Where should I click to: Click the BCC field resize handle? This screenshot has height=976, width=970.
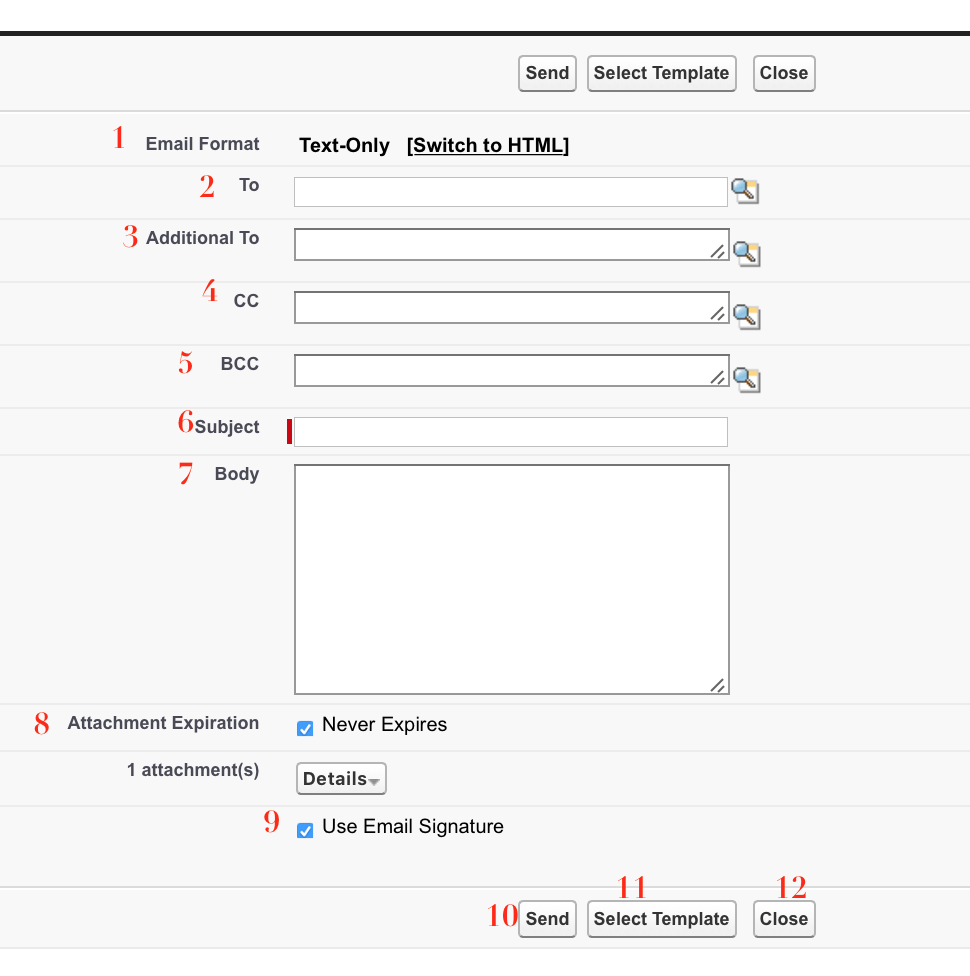[x=718, y=377]
